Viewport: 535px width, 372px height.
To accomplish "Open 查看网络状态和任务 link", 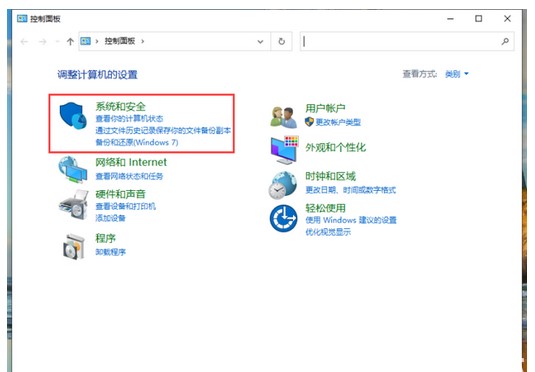I will (129, 176).
